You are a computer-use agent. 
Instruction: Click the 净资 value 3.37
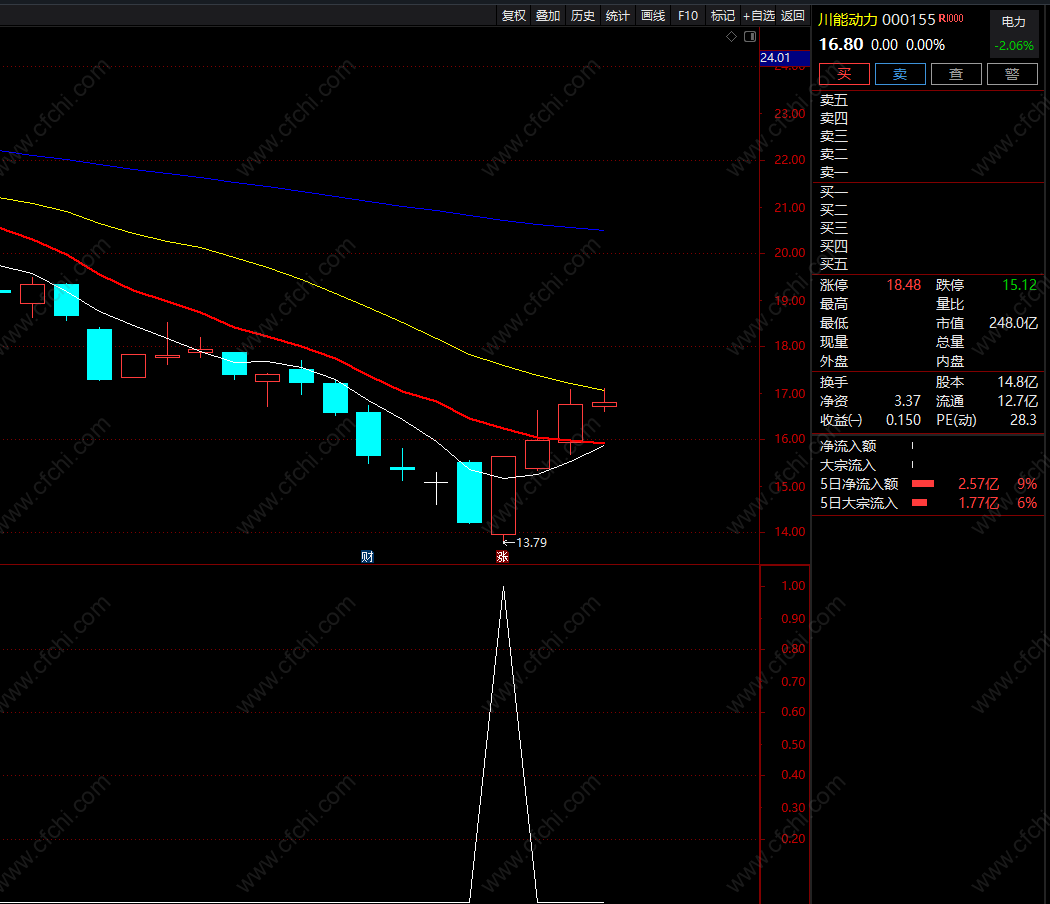[907, 401]
